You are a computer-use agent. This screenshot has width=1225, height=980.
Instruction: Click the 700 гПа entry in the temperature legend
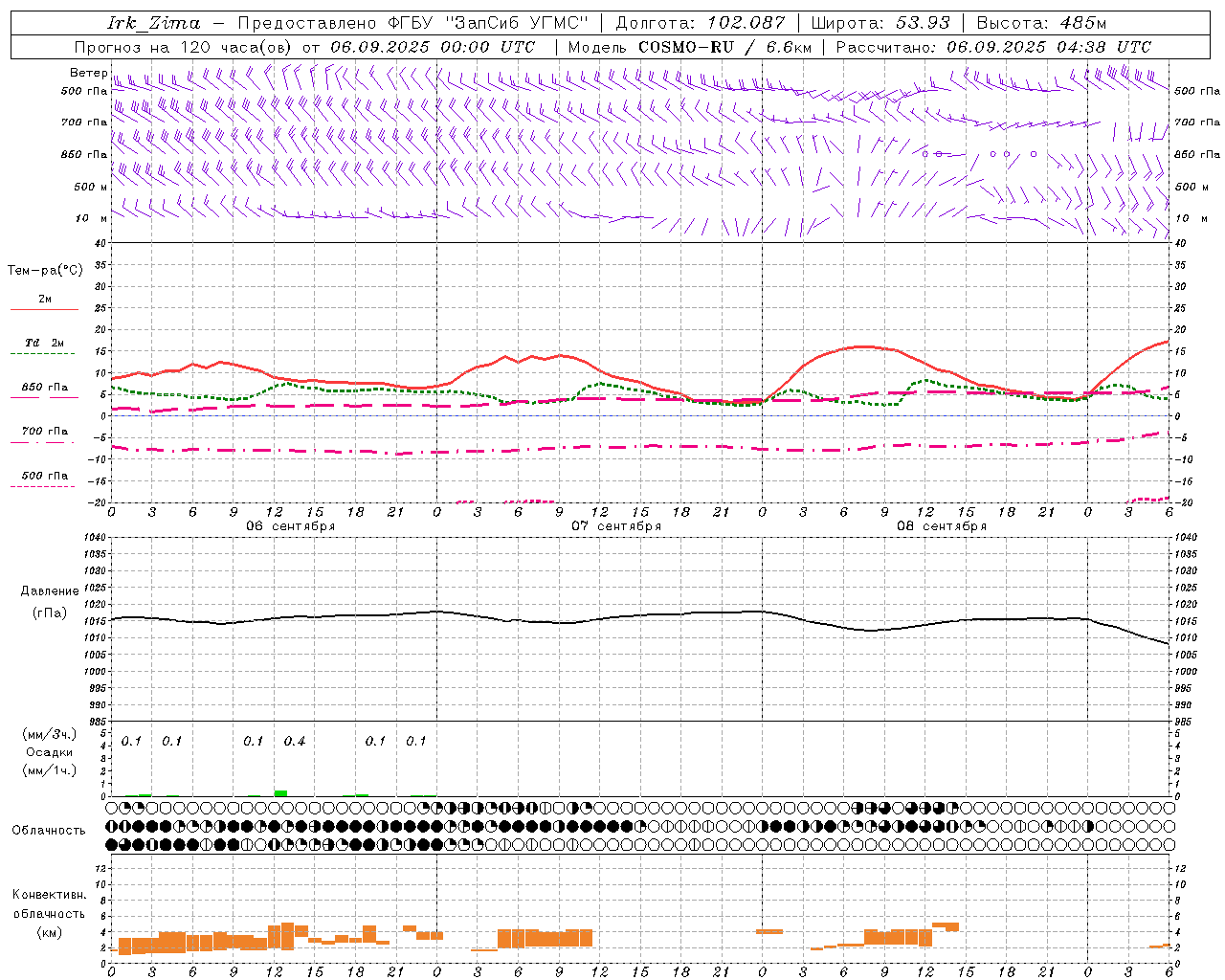(45, 431)
